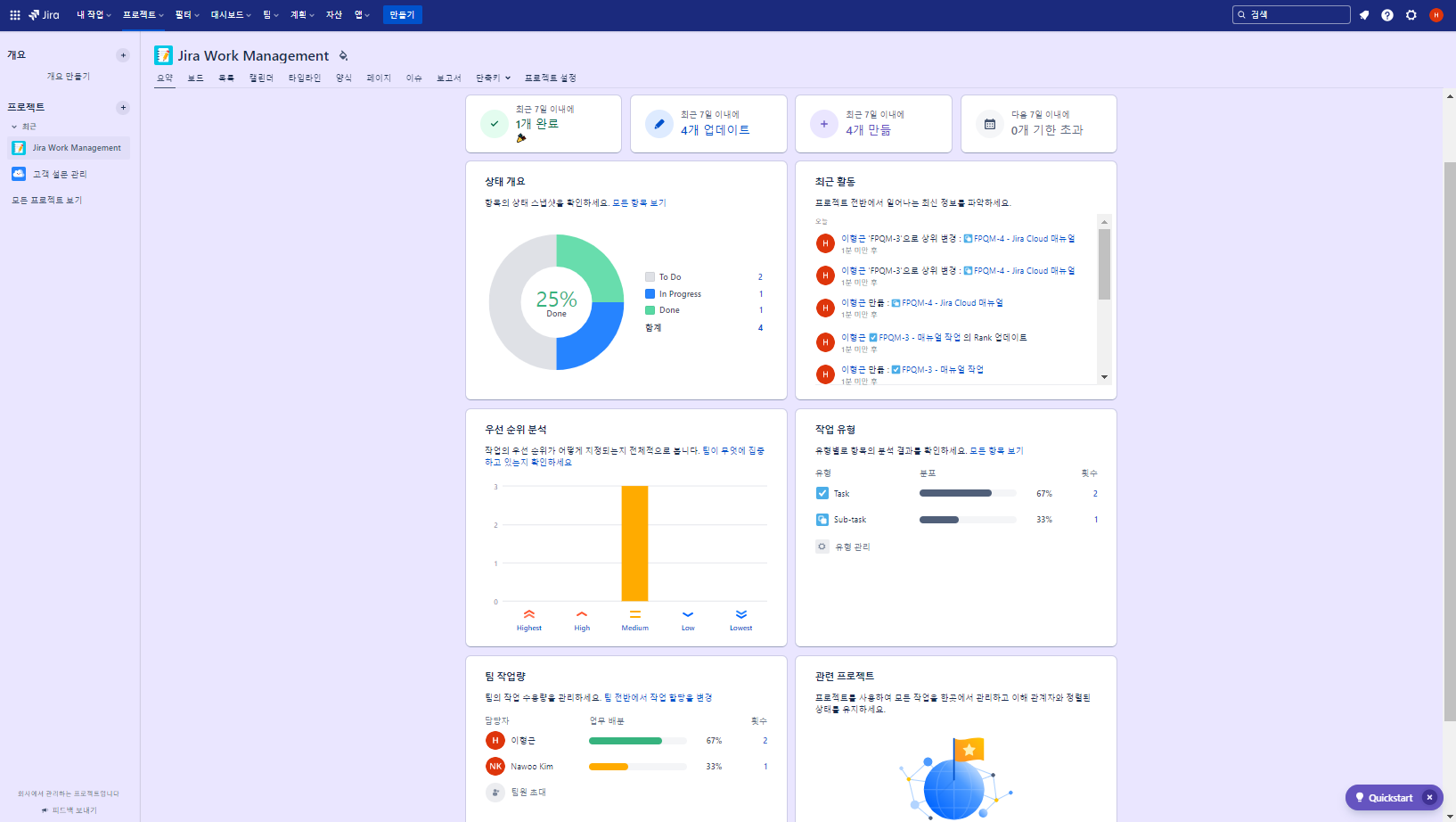
Task: Open the app switcher grid icon
Action: point(15,15)
